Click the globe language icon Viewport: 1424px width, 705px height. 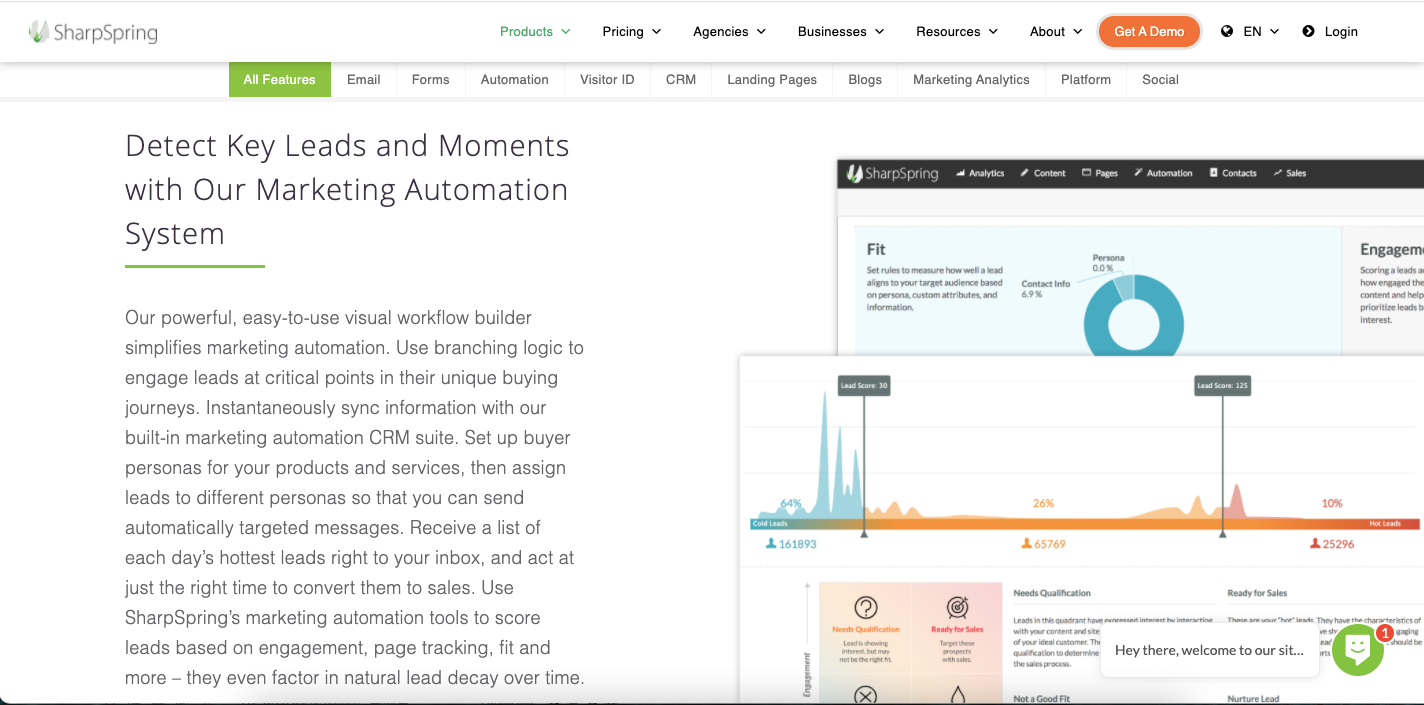[x=1227, y=32]
